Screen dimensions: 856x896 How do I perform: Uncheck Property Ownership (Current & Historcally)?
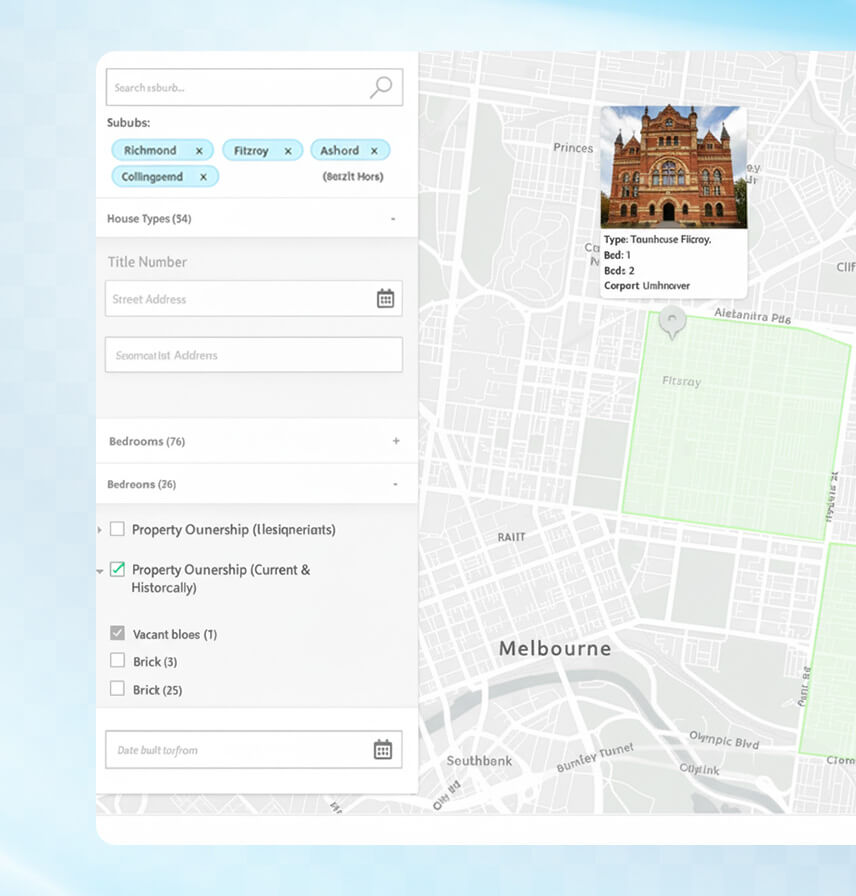point(117,569)
